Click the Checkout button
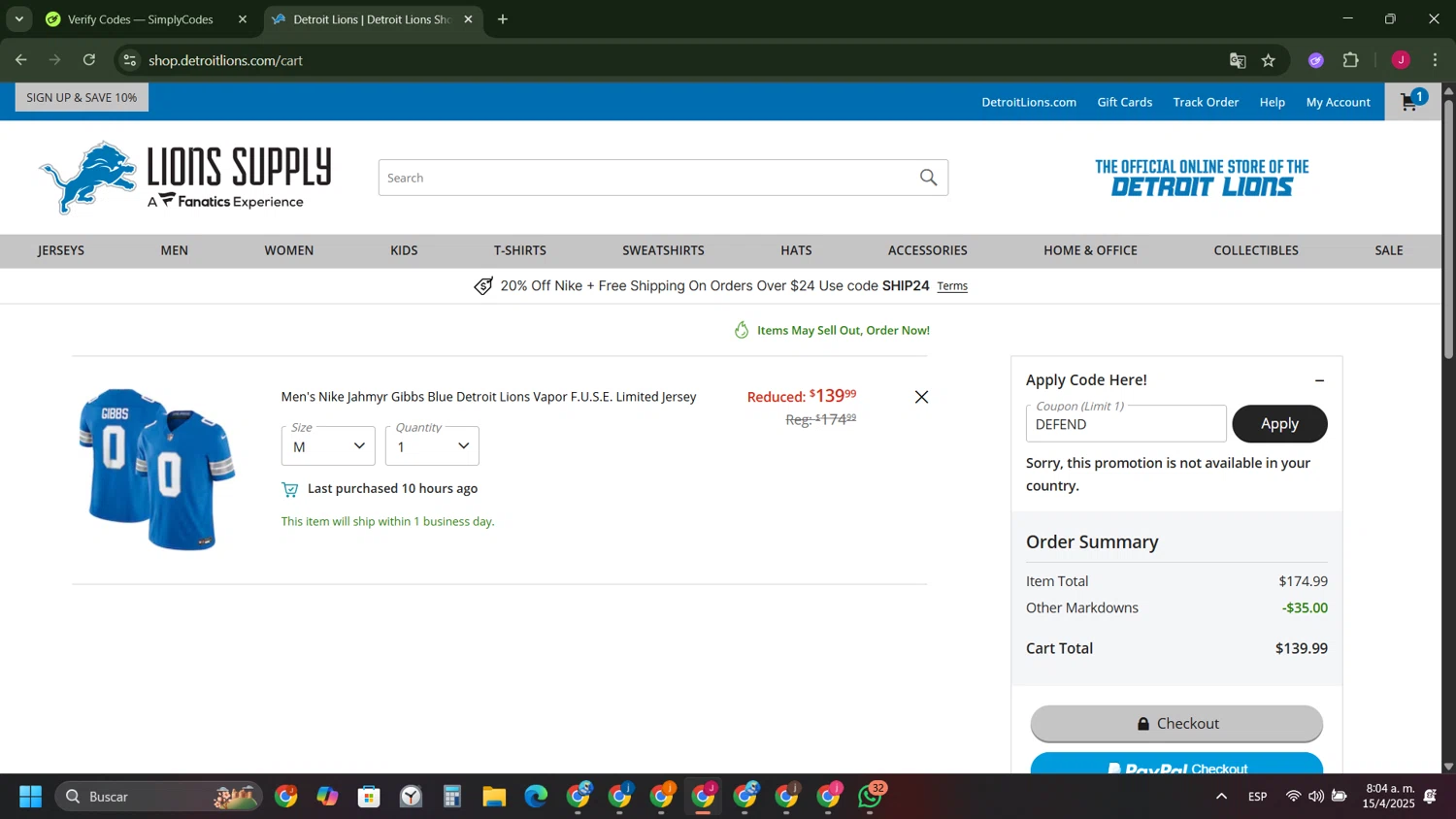This screenshot has width=1456, height=819. click(1176, 724)
